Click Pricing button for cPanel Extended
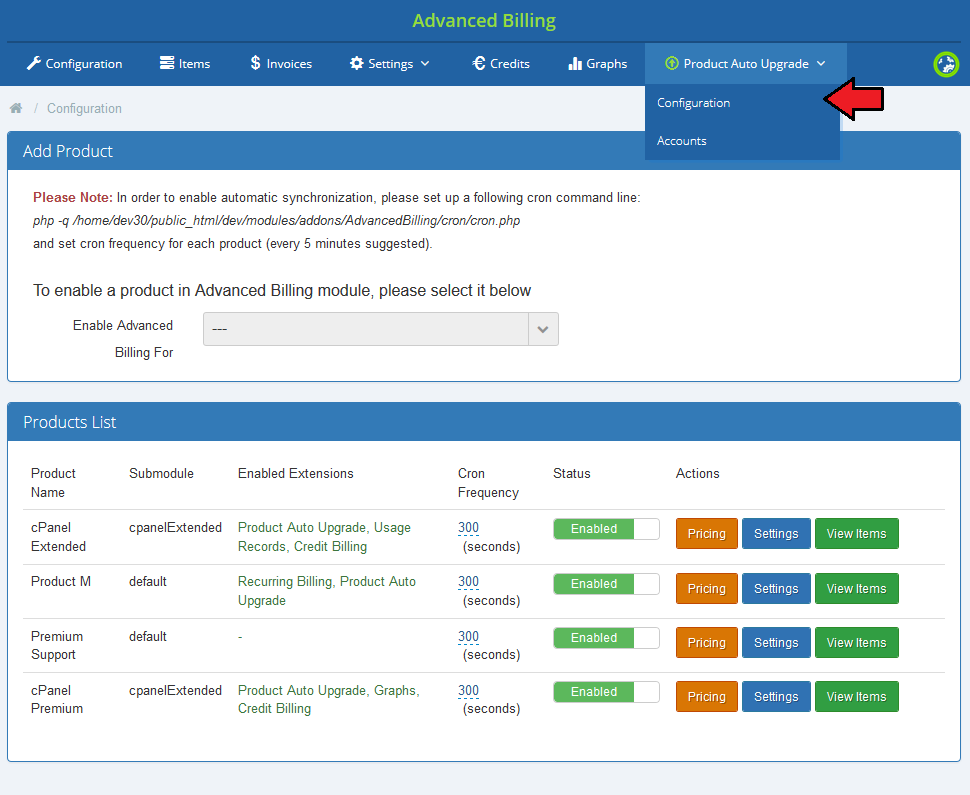The width and height of the screenshot is (970, 795). point(706,533)
